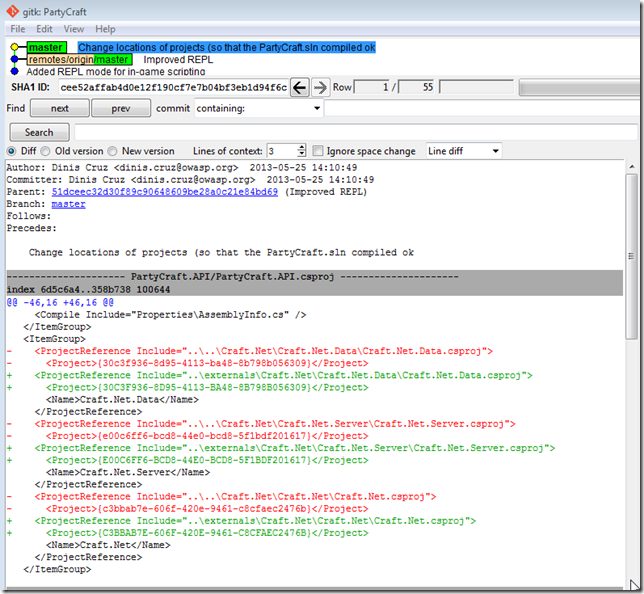This screenshot has width=644, height=594.
Task: Click the SHA1 ID input field
Action: [174, 87]
